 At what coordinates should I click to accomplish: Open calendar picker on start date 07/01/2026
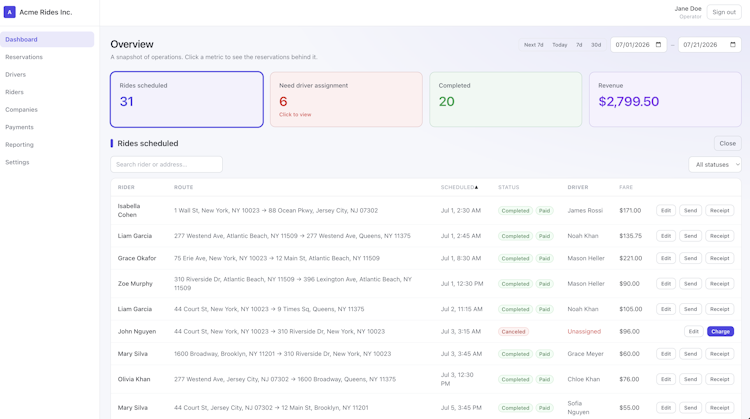coord(658,44)
